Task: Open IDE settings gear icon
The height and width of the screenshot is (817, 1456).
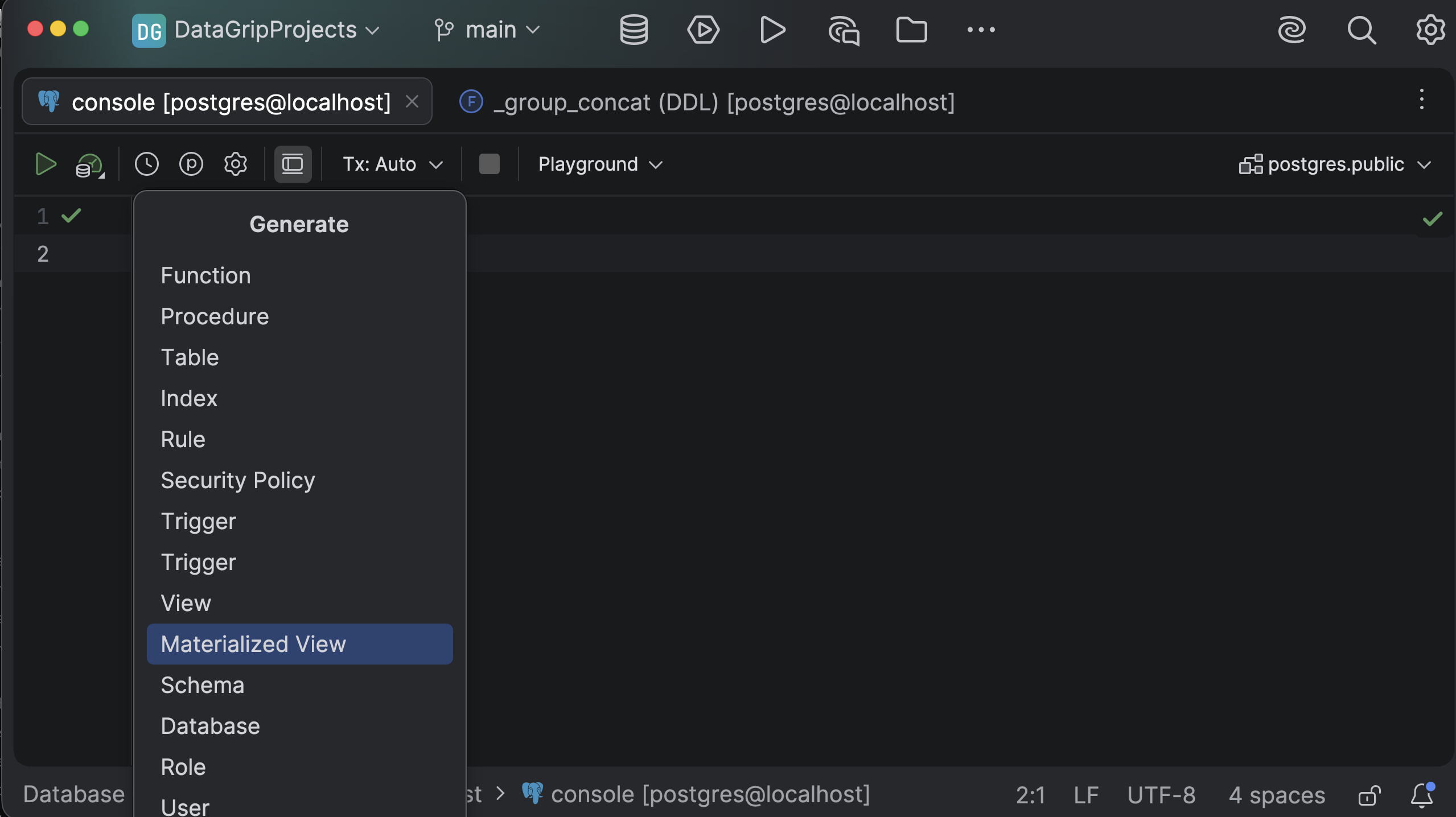Action: [1430, 30]
